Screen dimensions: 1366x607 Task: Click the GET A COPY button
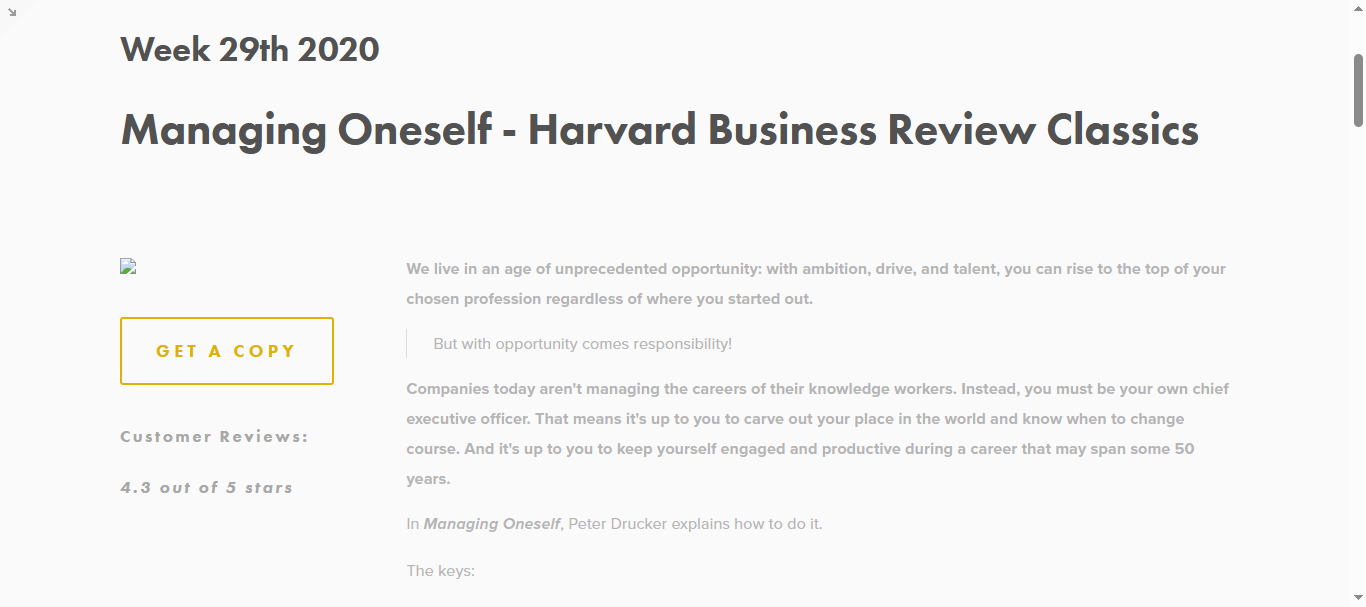[227, 351]
